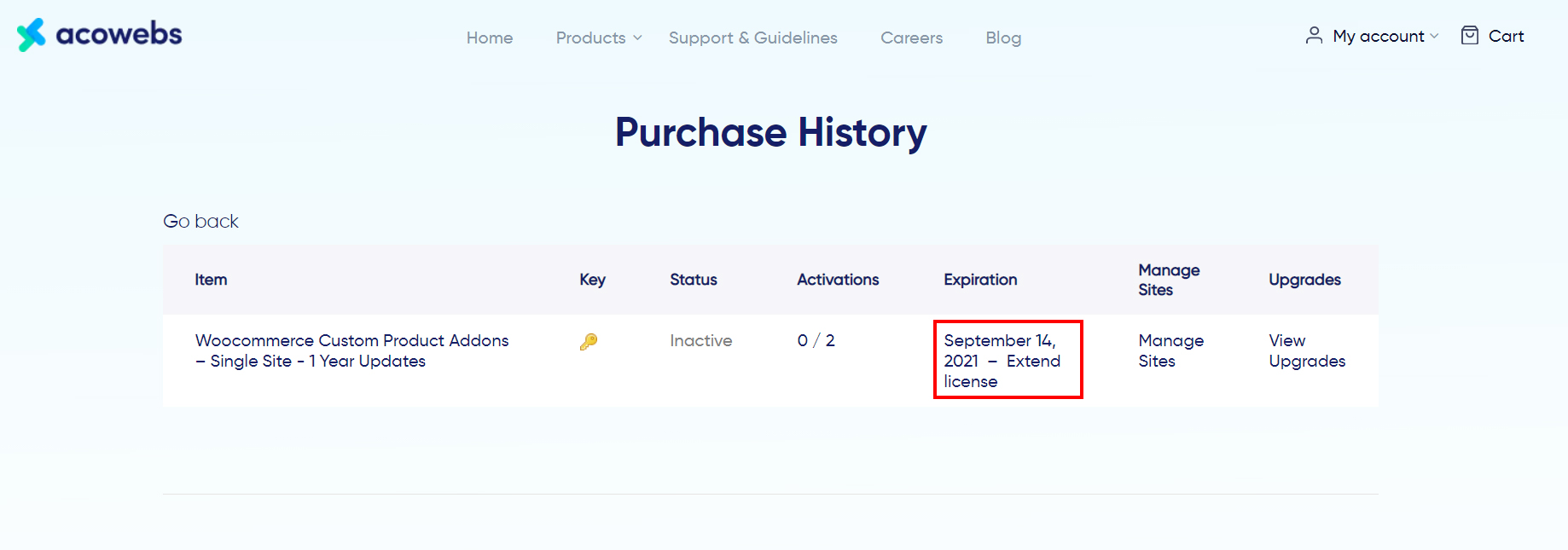1568x550 pixels.
Task: Open the Careers page
Action: point(911,38)
